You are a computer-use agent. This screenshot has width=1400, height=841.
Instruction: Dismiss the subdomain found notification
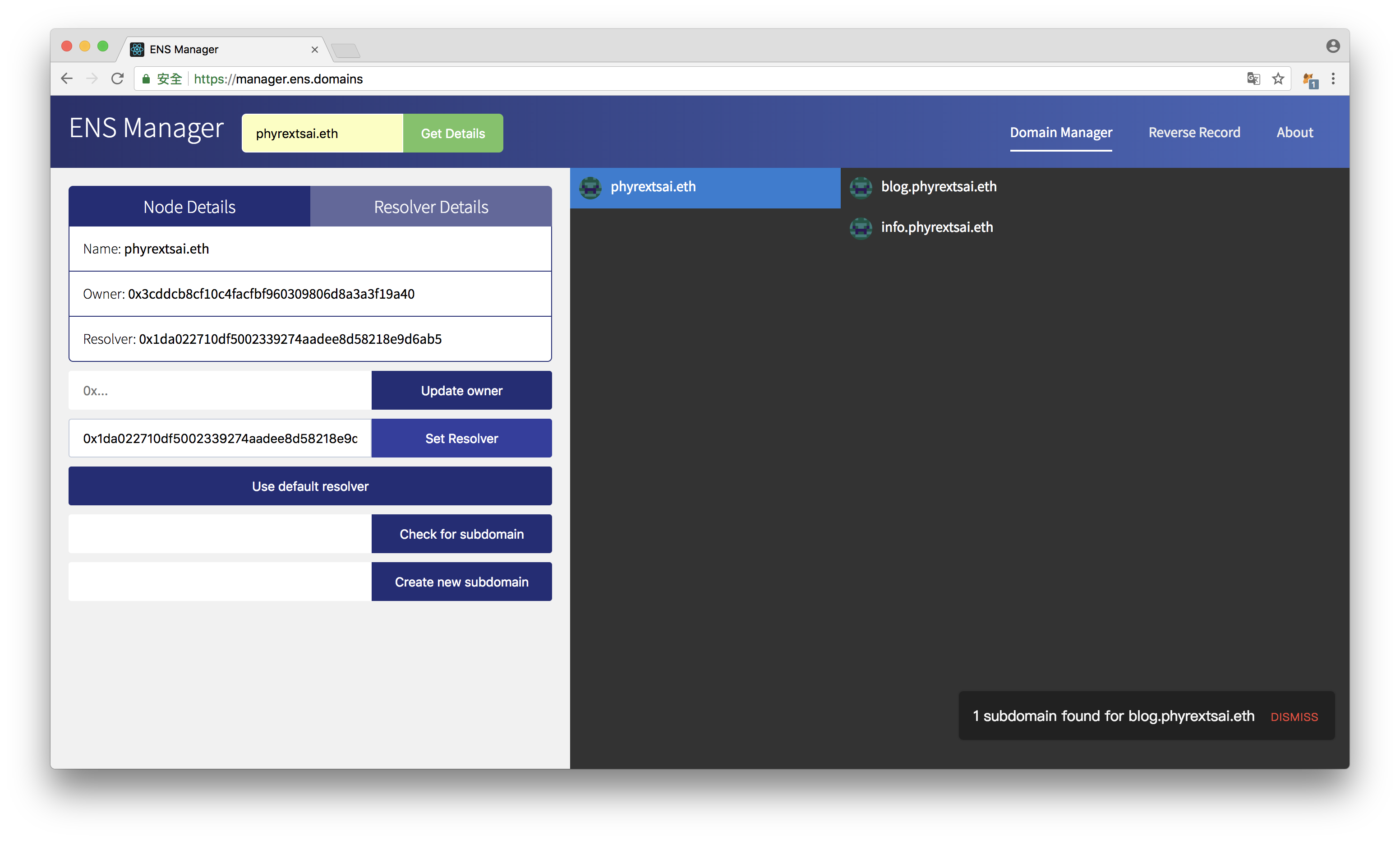click(1294, 717)
